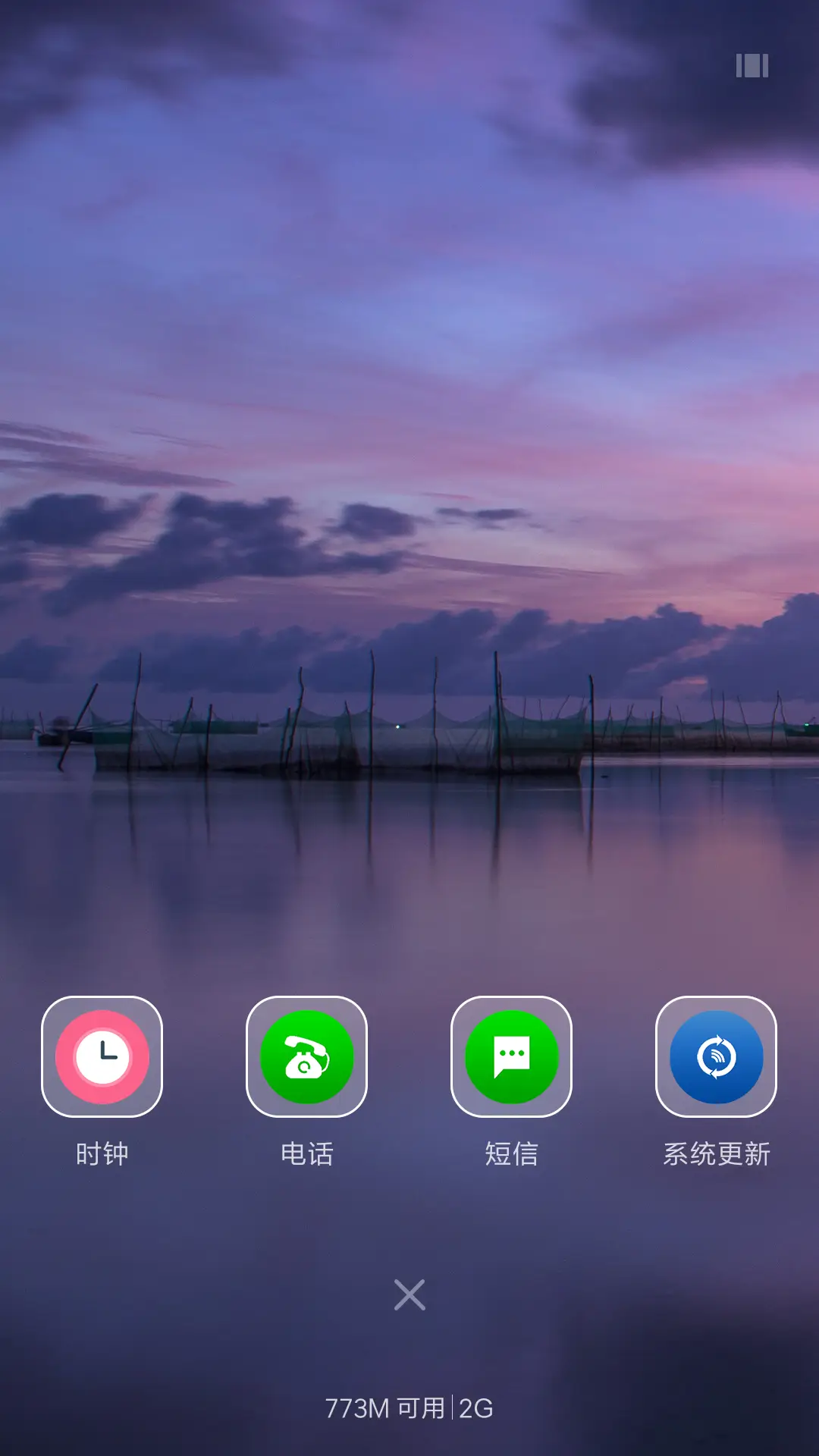The height and width of the screenshot is (1456, 819).
Task: Tap the 电话 label text
Action: tap(307, 1154)
